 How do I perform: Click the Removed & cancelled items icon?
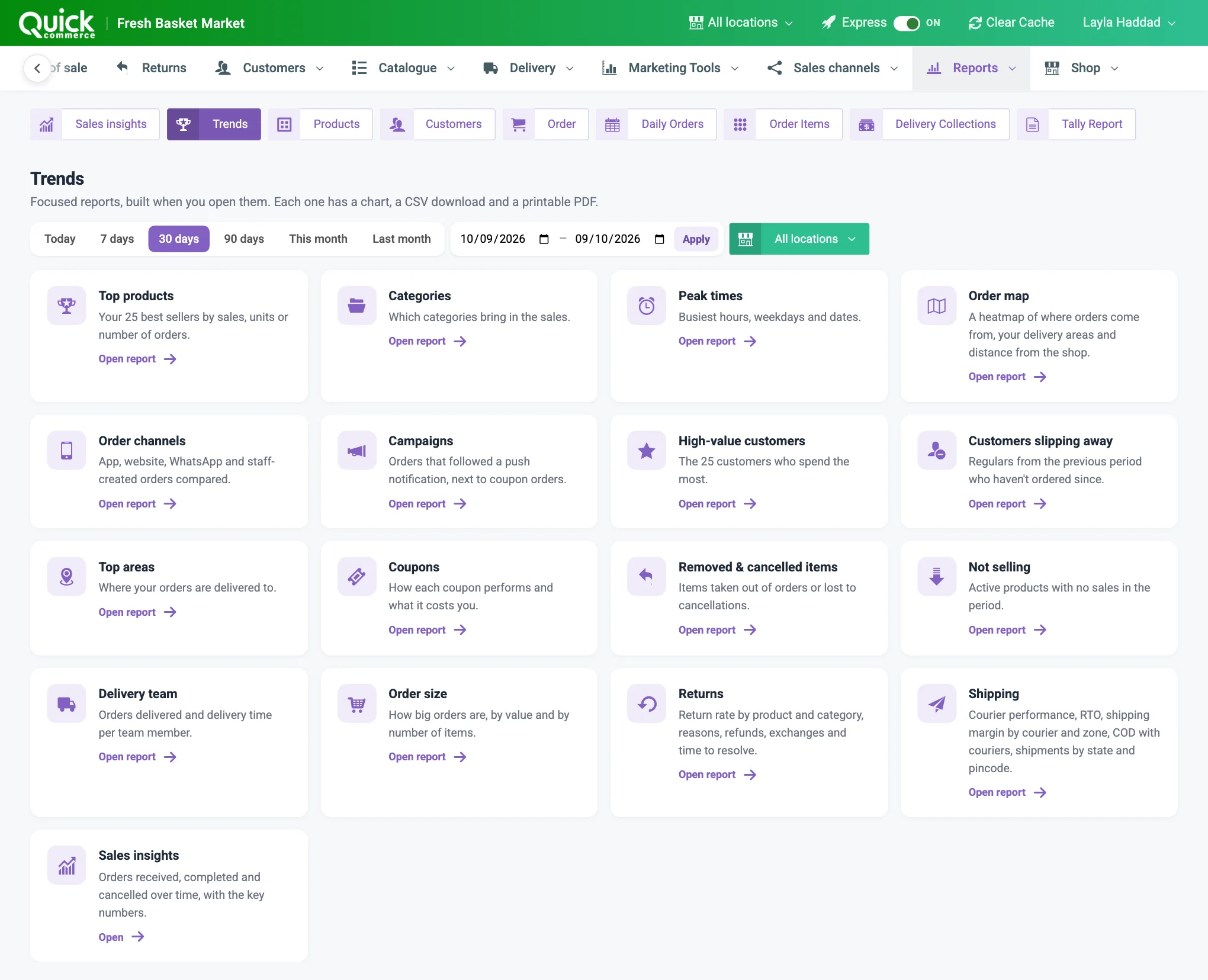point(647,577)
